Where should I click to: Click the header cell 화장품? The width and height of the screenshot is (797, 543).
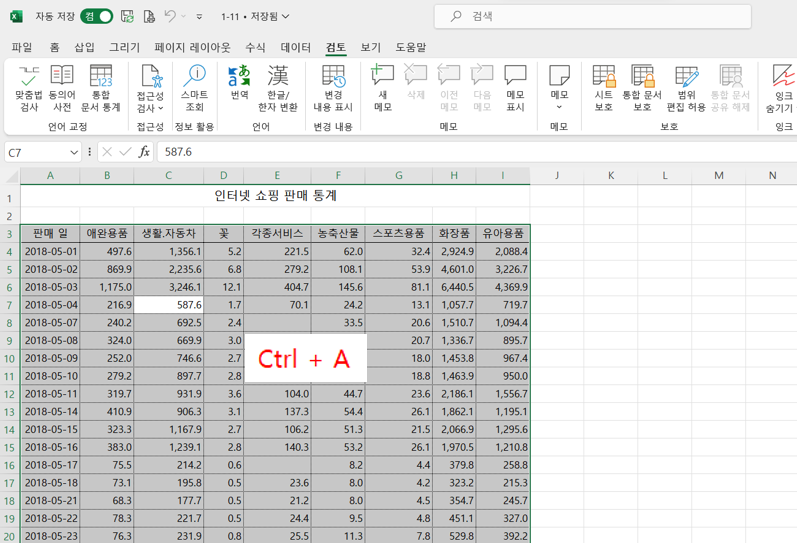coord(454,233)
